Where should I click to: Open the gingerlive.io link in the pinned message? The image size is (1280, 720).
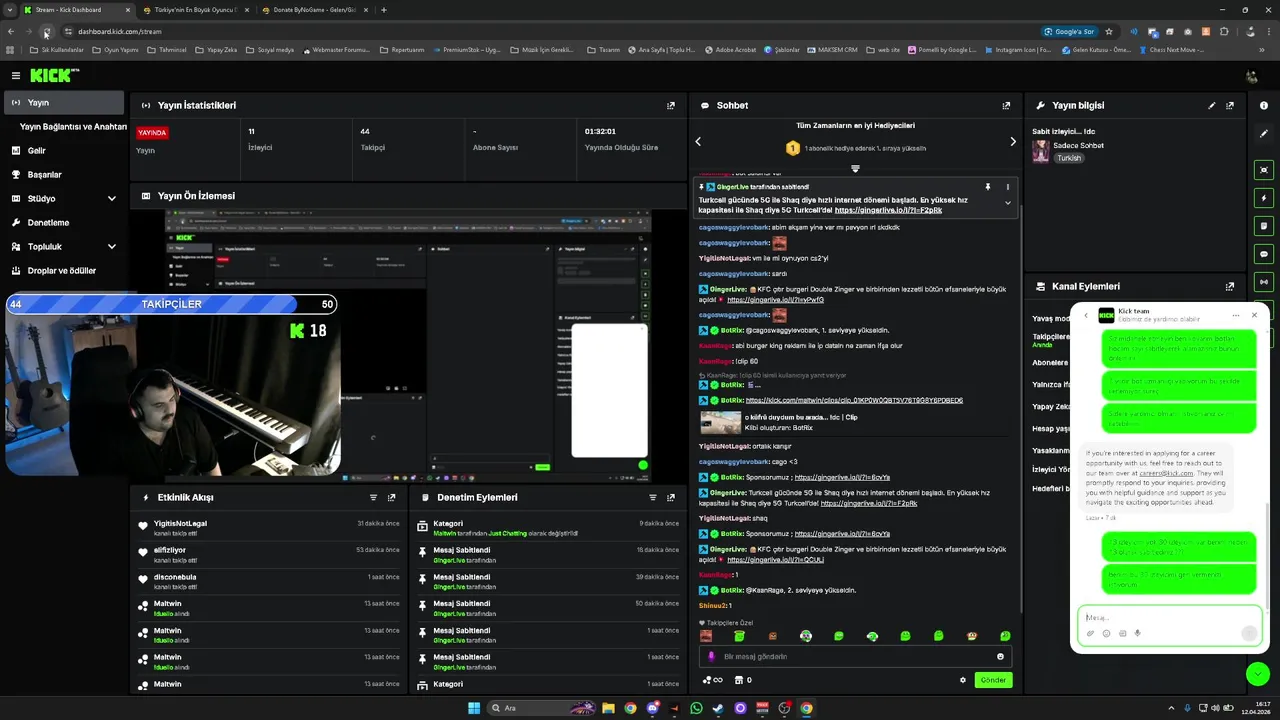(x=888, y=210)
